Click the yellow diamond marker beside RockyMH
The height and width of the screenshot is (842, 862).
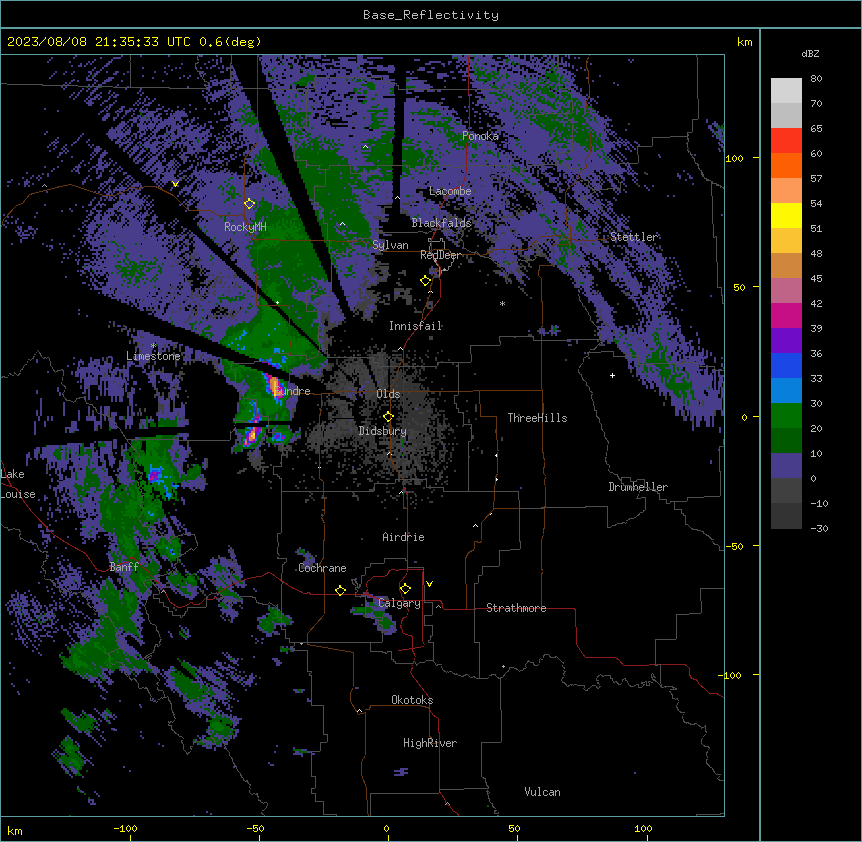pyautogui.click(x=250, y=204)
